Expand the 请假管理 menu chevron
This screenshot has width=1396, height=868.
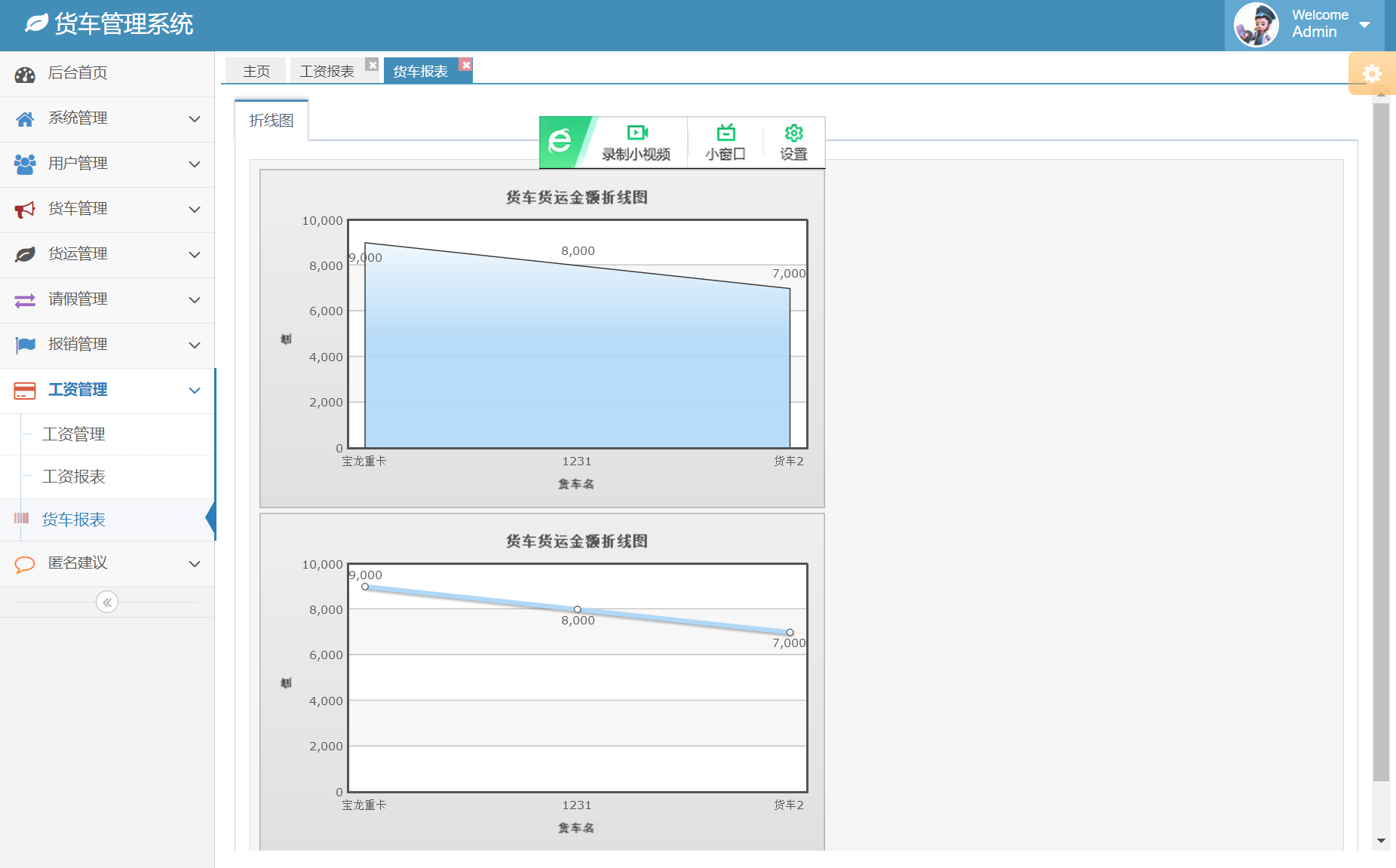(195, 300)
